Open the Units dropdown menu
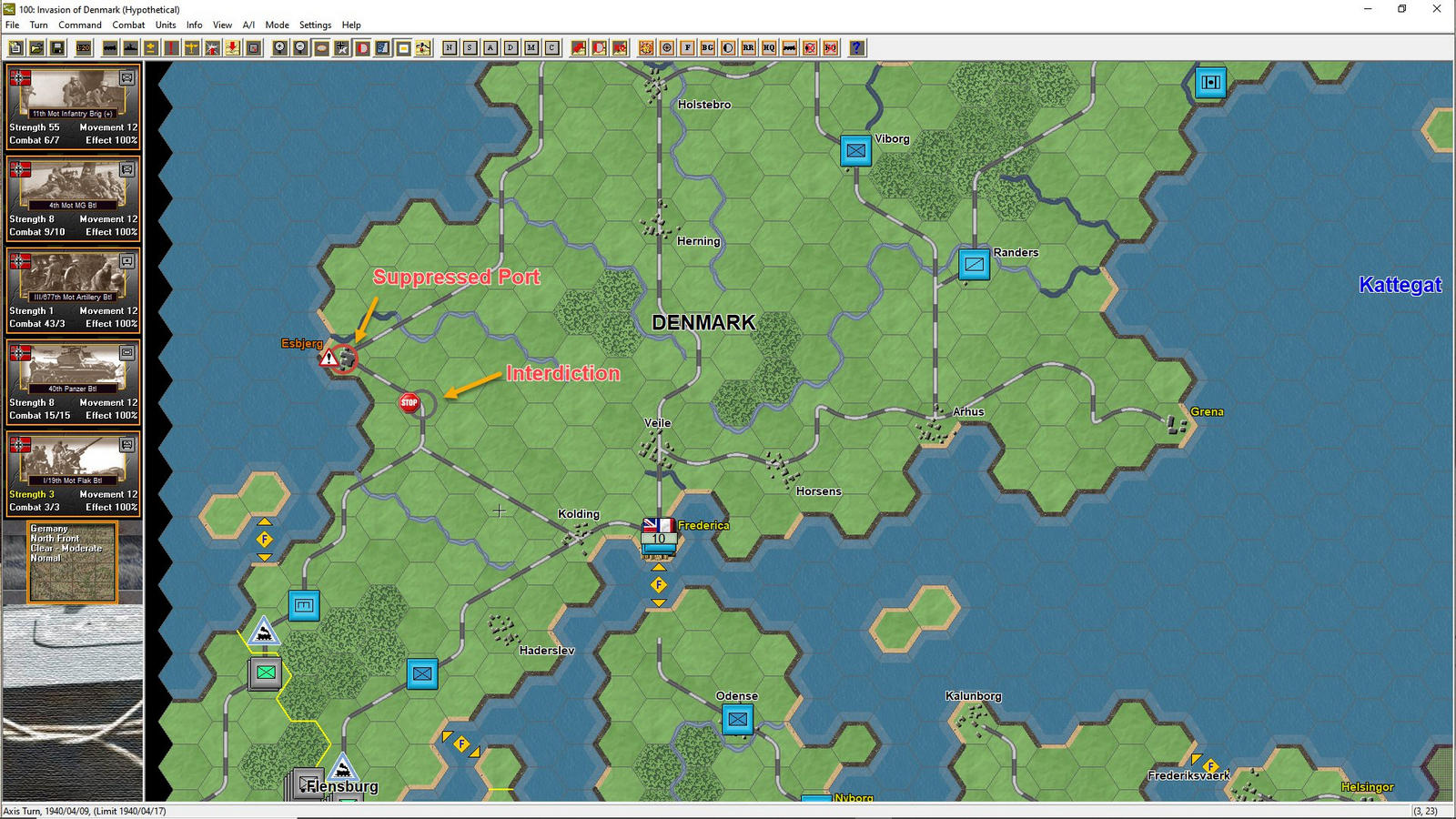This screenshot has height=819, width=1456. tap(166, 25)
